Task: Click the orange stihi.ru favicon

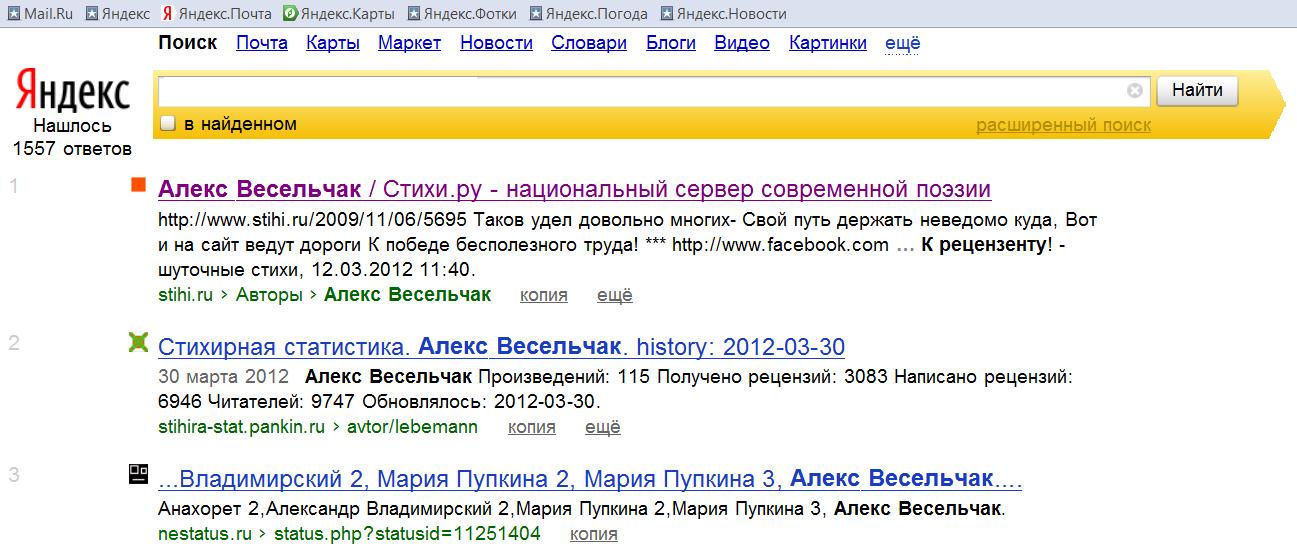Action: [139, 185]
